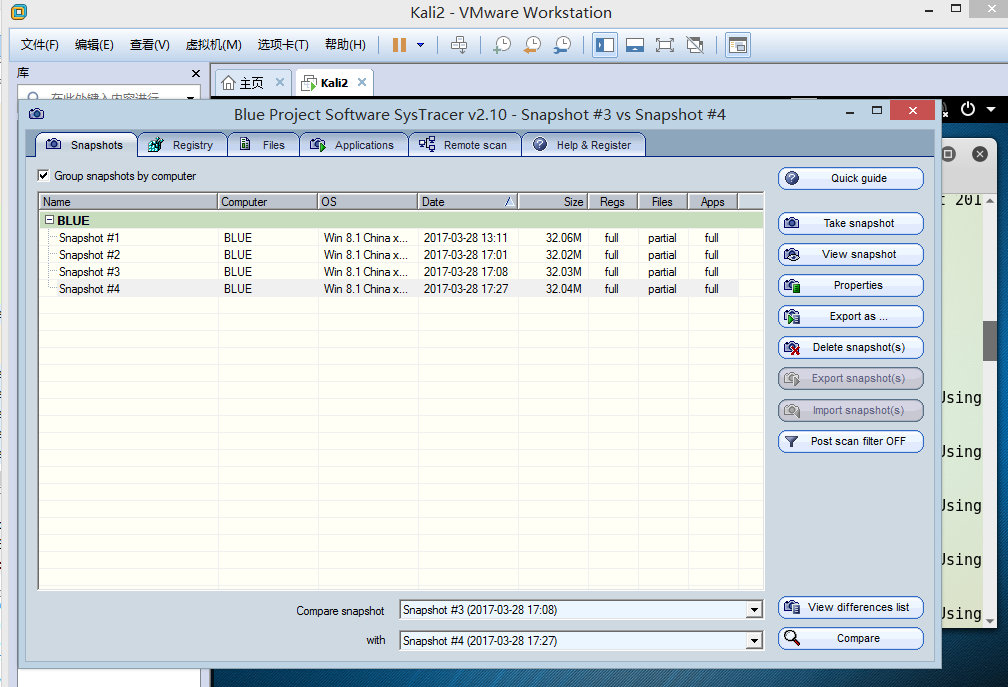Select Snapshot #1 row
Screen dimensions: 1008x687
coord(388,238)
